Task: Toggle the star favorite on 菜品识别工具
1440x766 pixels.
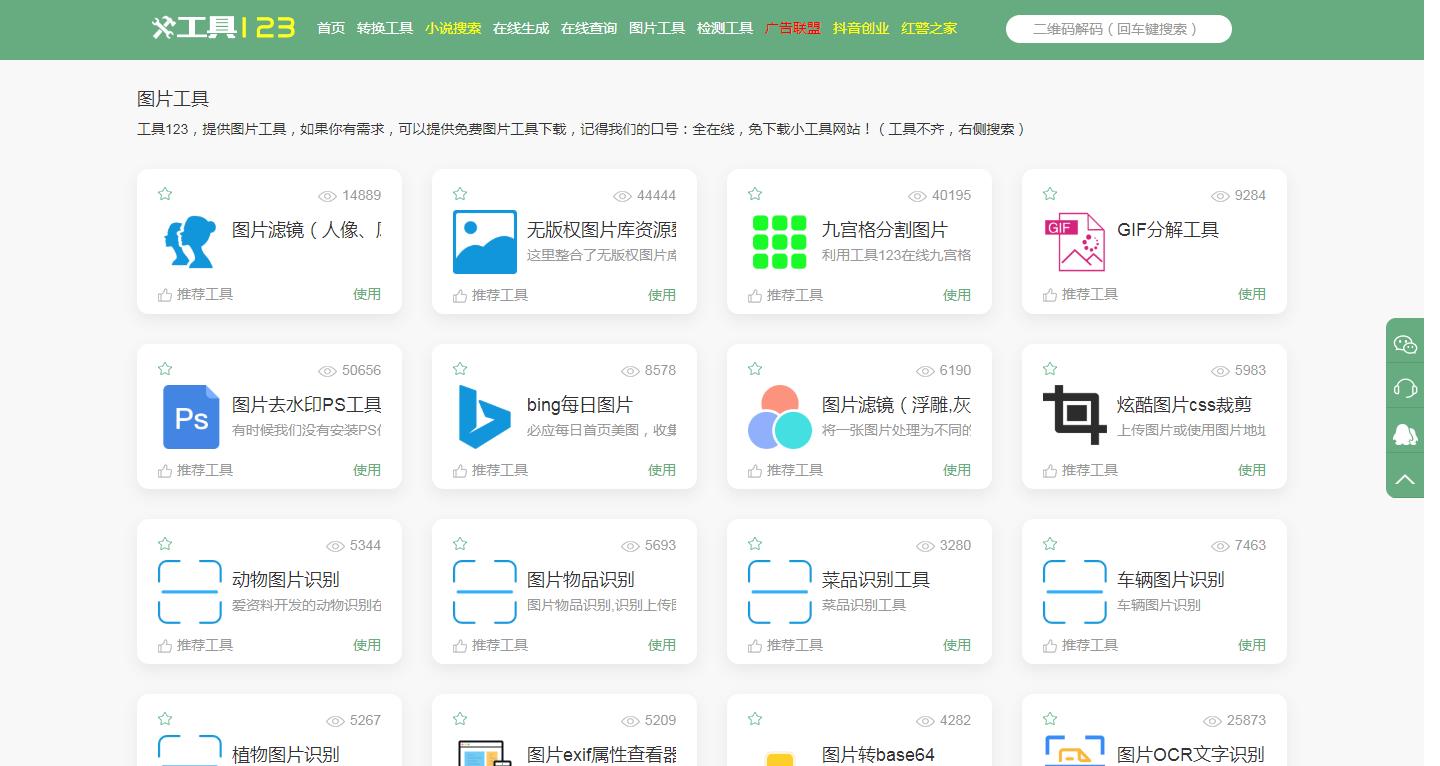Action: [x=755, y=543]
